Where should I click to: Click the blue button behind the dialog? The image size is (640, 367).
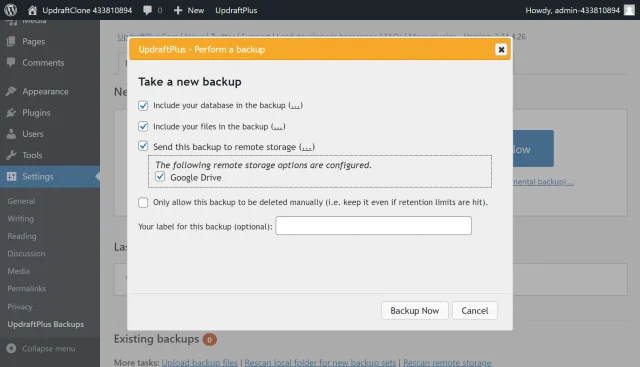(x=533, y=149)
